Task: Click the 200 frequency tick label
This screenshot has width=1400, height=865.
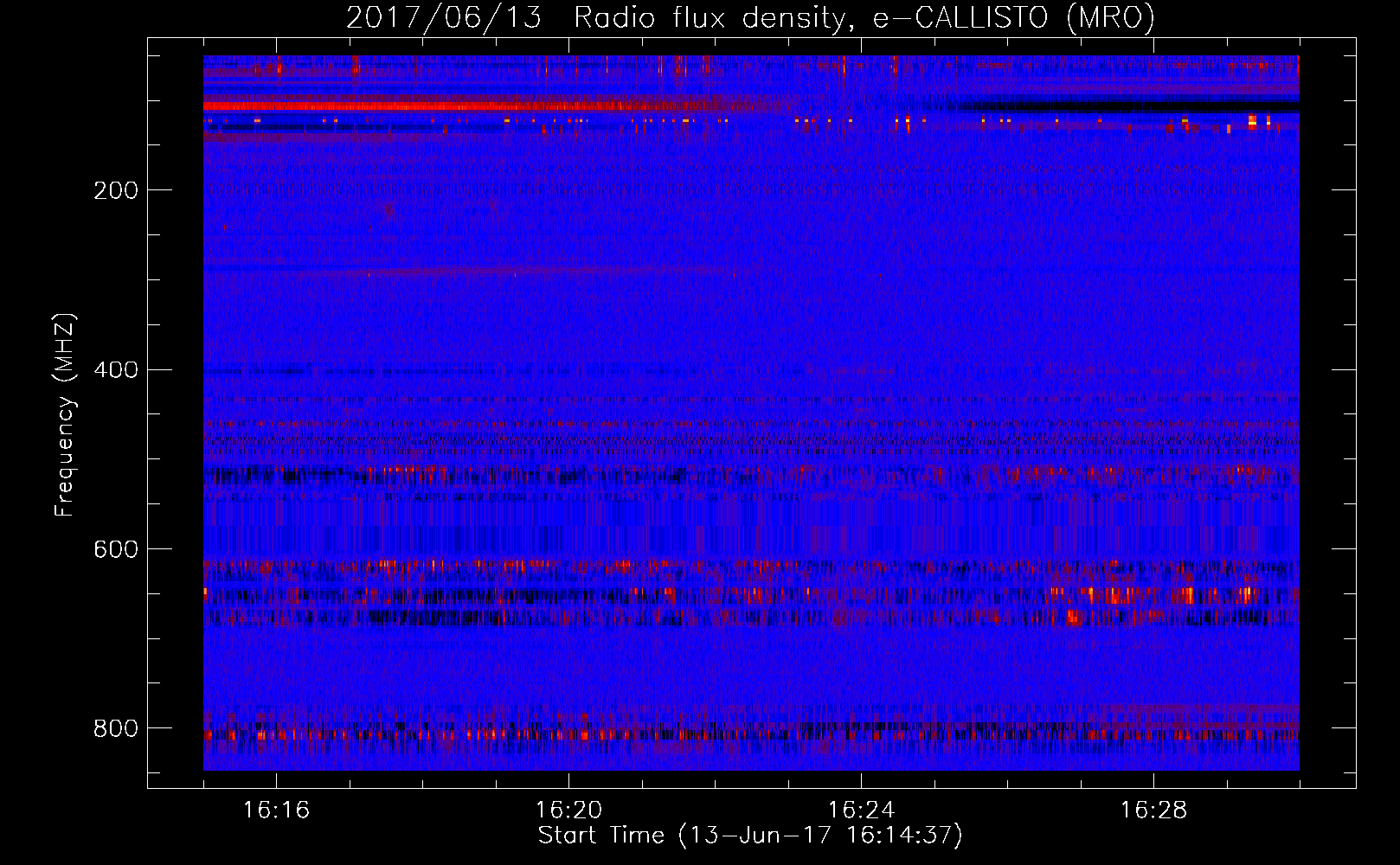Action: [116, 190]
